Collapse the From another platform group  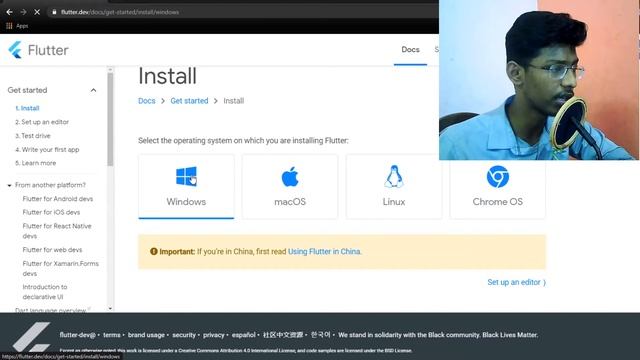(x=9, y=185)
